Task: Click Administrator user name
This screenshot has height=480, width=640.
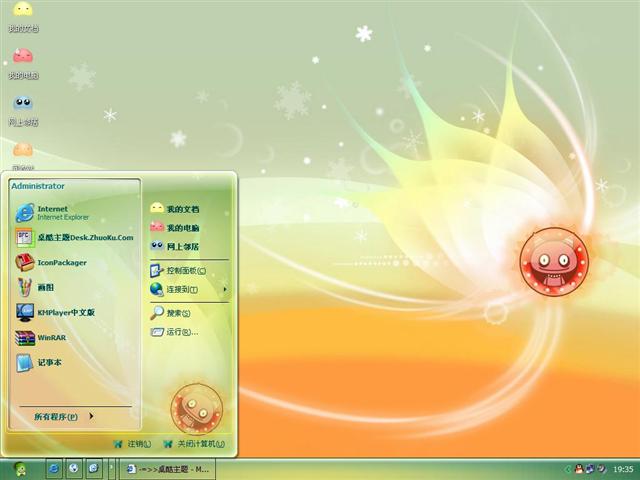Action: [x=38, y=186]
